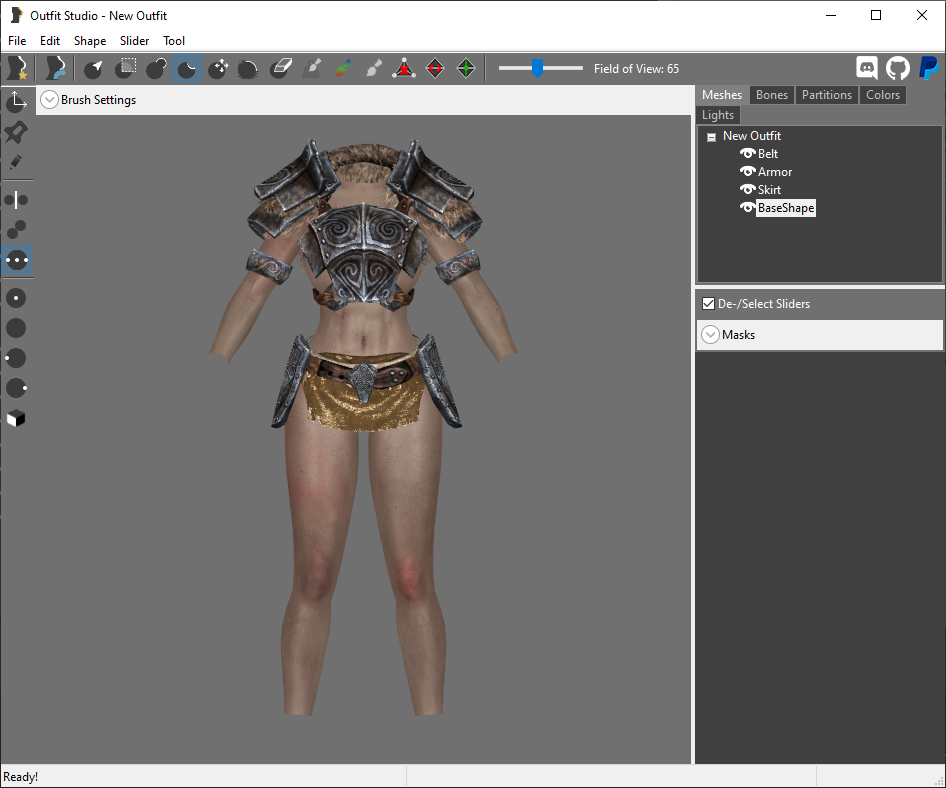Toggle the Transform axes tool
The image size is (946, 788).
coord(16,101)
